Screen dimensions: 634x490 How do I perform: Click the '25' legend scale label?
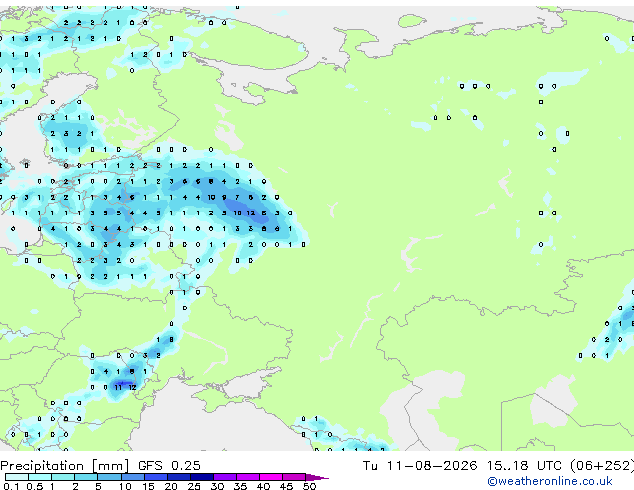click(x=194, y=486)
